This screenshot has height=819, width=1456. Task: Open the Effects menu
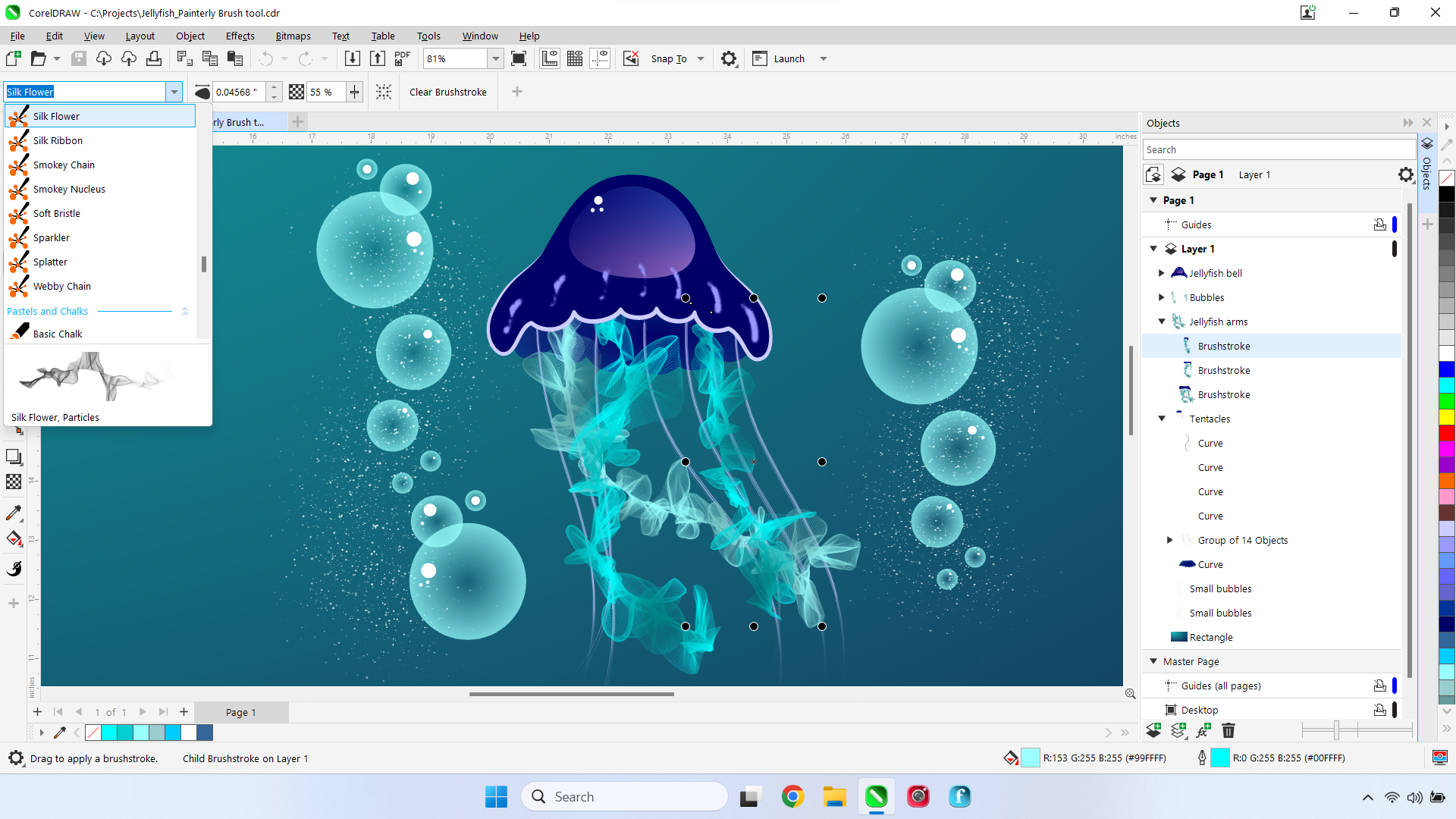click(238, 36)
